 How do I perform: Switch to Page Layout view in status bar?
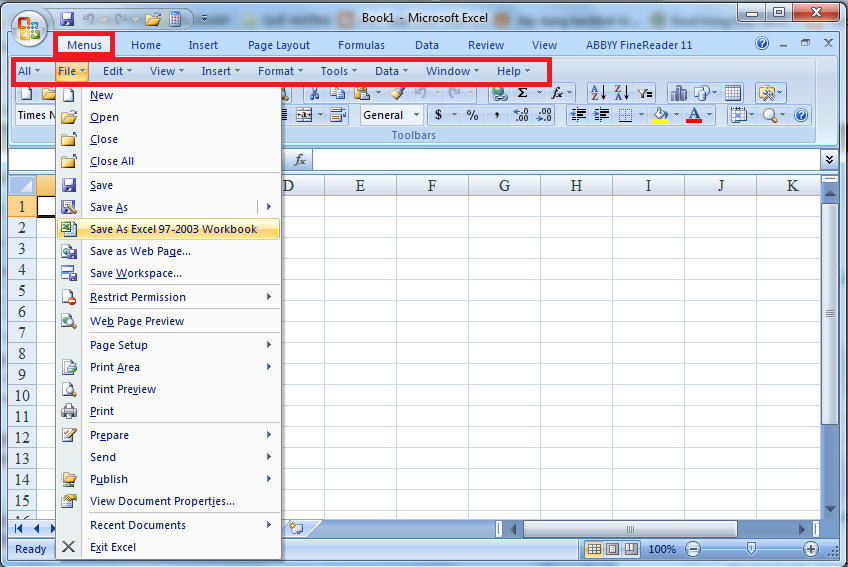pyautogui.click(x=612, y=549)
